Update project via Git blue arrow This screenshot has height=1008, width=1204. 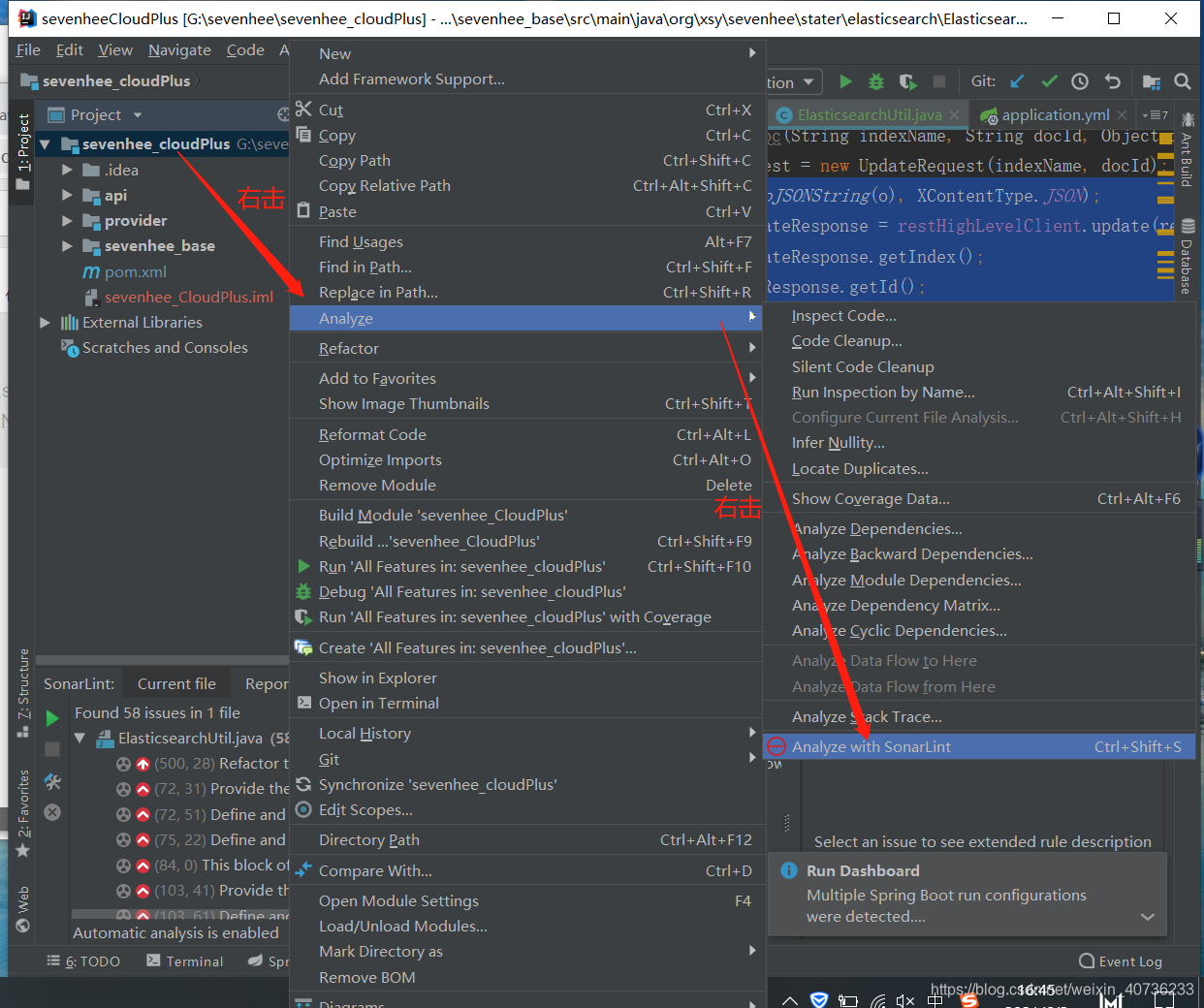coord(1017,82)
